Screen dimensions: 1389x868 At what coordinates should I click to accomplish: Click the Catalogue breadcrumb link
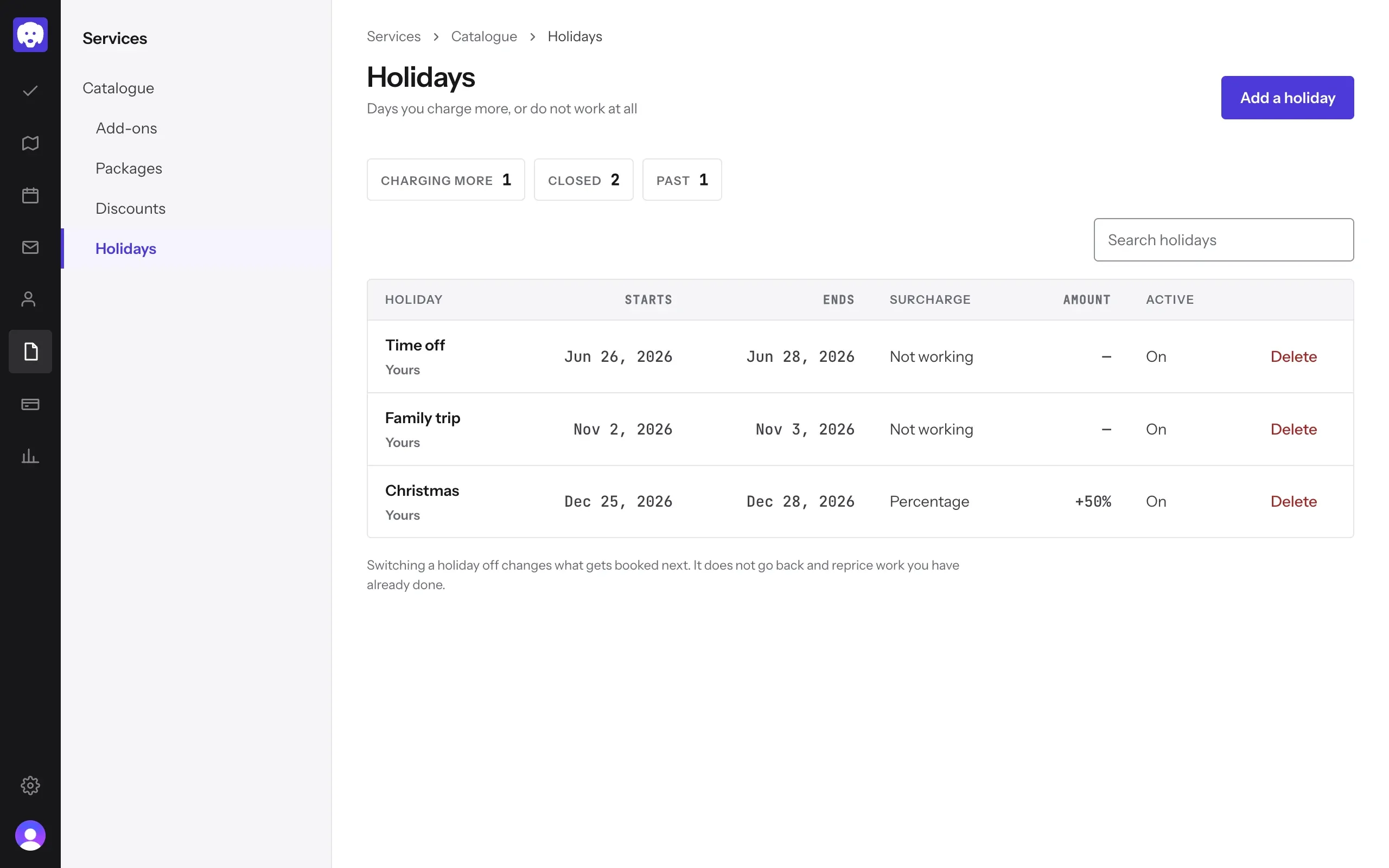pyautogui.click(x=484, y=36)
